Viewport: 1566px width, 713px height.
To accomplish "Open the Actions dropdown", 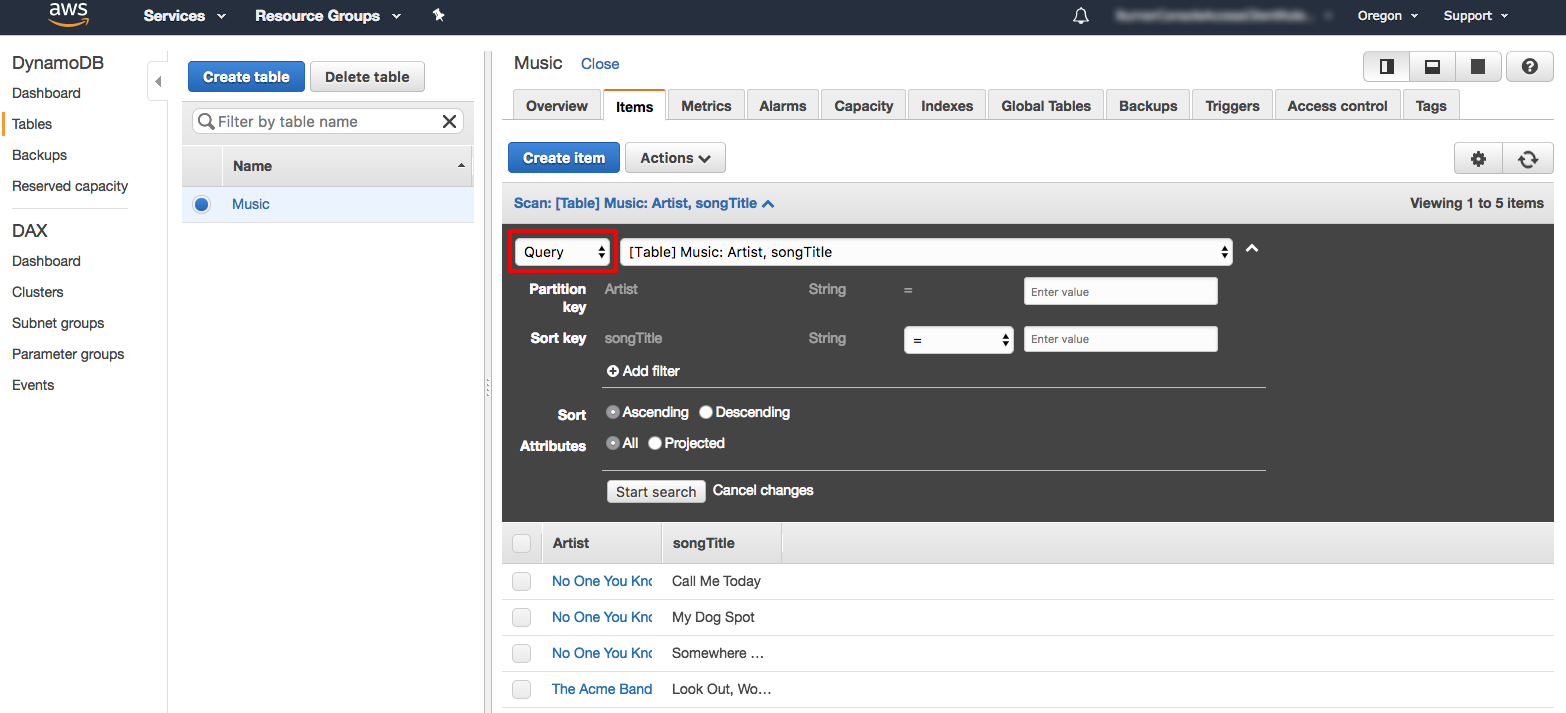I will [x=675, y=157].
